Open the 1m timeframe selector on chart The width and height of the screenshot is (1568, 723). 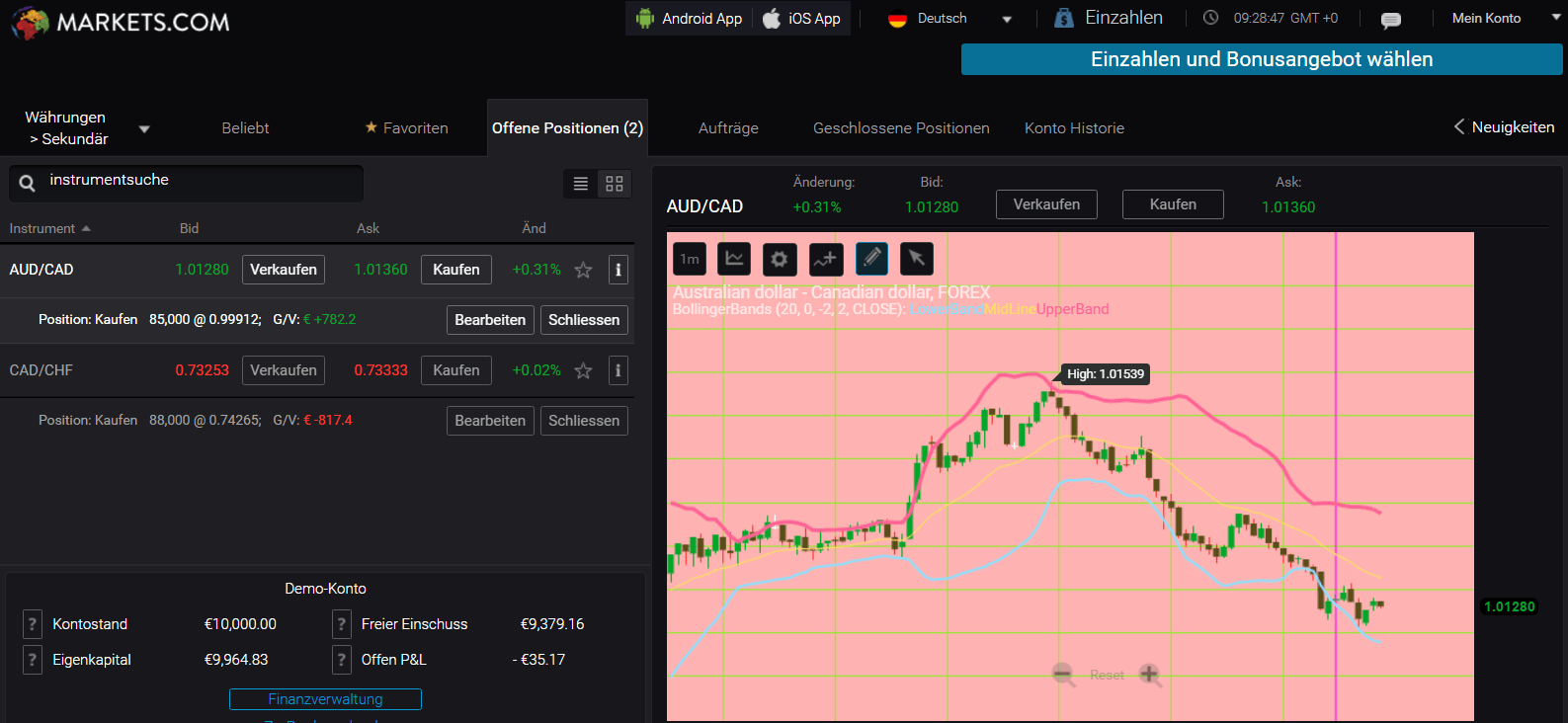tap(690, 259)
